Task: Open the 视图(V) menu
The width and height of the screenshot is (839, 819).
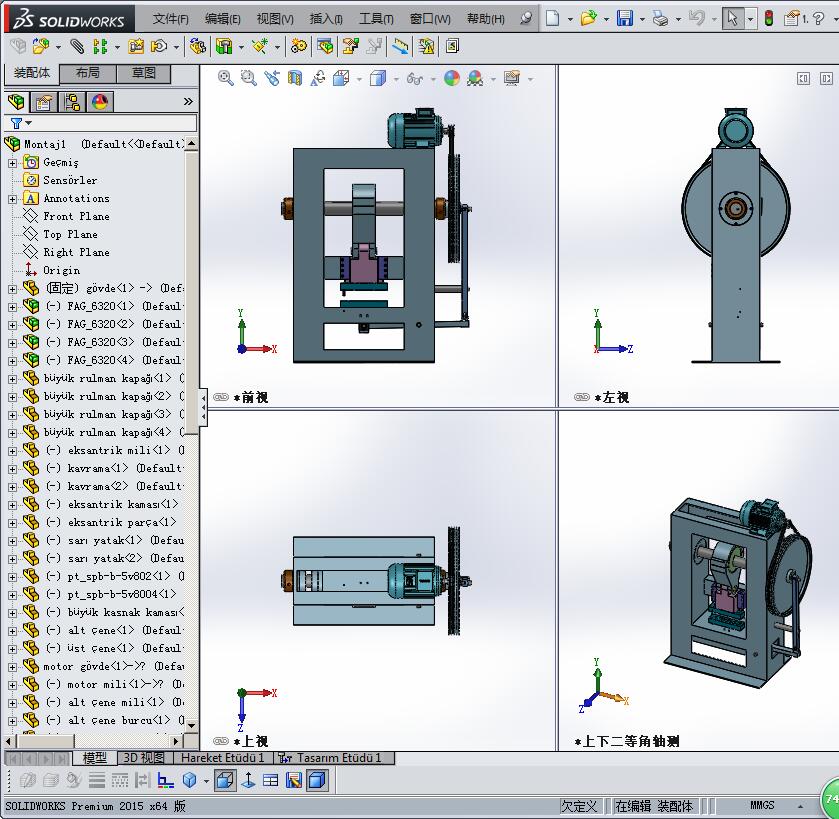Action: (x=275, y=19)
